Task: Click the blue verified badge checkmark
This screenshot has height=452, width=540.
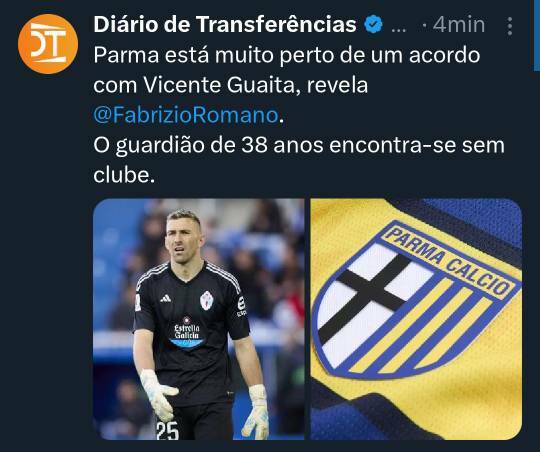Action: point(374,25)
